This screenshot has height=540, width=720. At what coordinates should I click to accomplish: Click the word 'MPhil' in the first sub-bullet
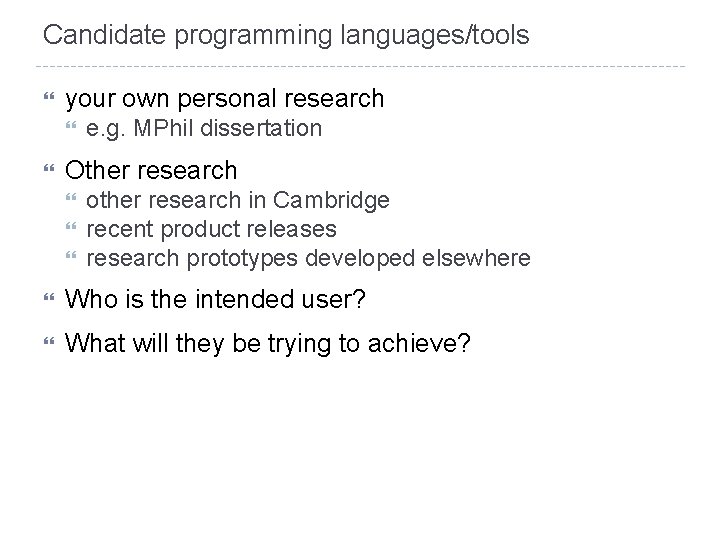[x=158, y=128]
